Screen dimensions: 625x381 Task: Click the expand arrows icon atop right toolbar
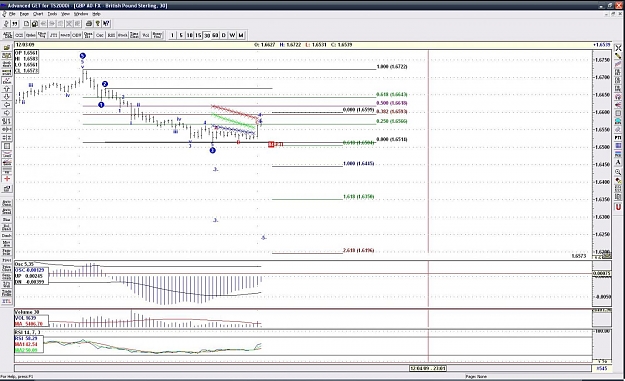pyautogui.click(x=618, y=48)
